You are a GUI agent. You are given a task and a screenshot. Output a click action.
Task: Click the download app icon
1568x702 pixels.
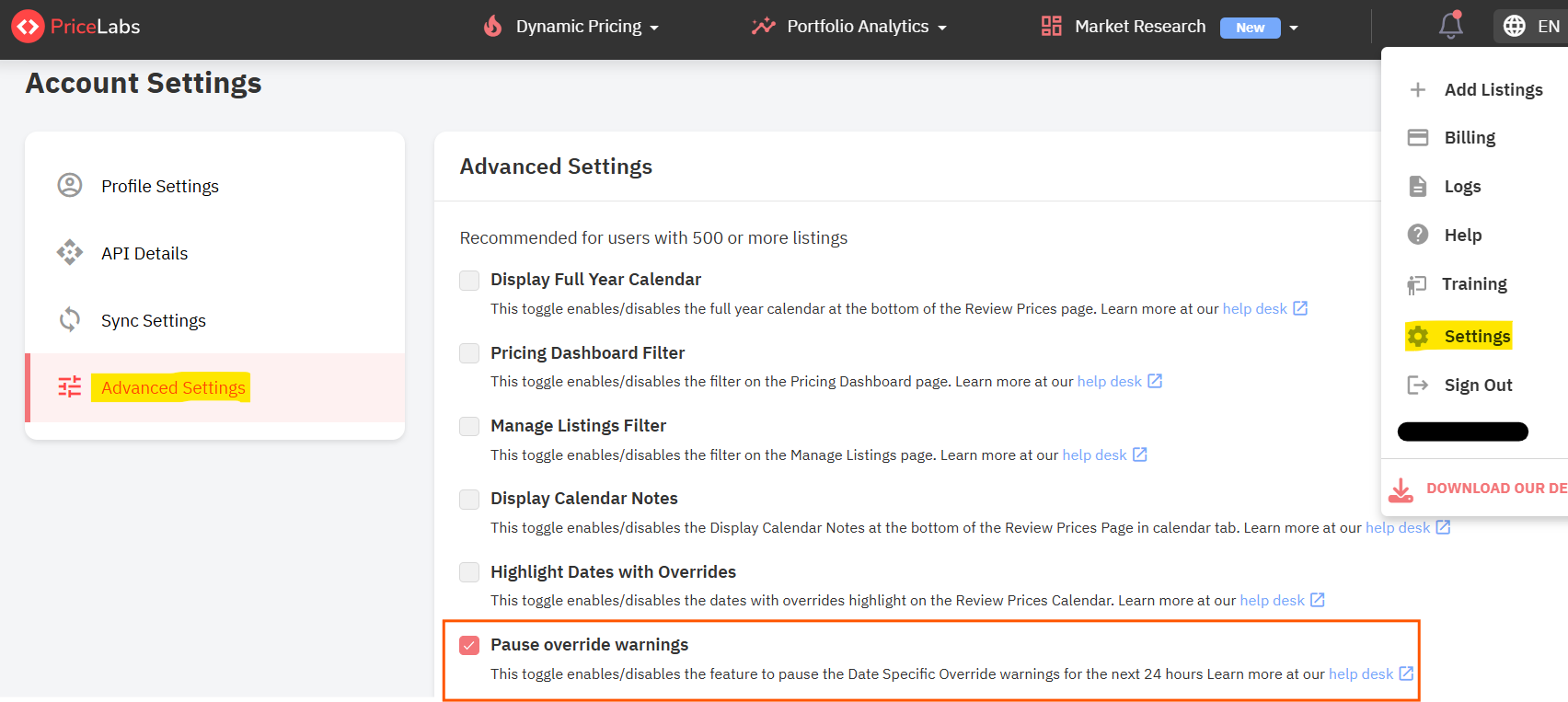1401,490
